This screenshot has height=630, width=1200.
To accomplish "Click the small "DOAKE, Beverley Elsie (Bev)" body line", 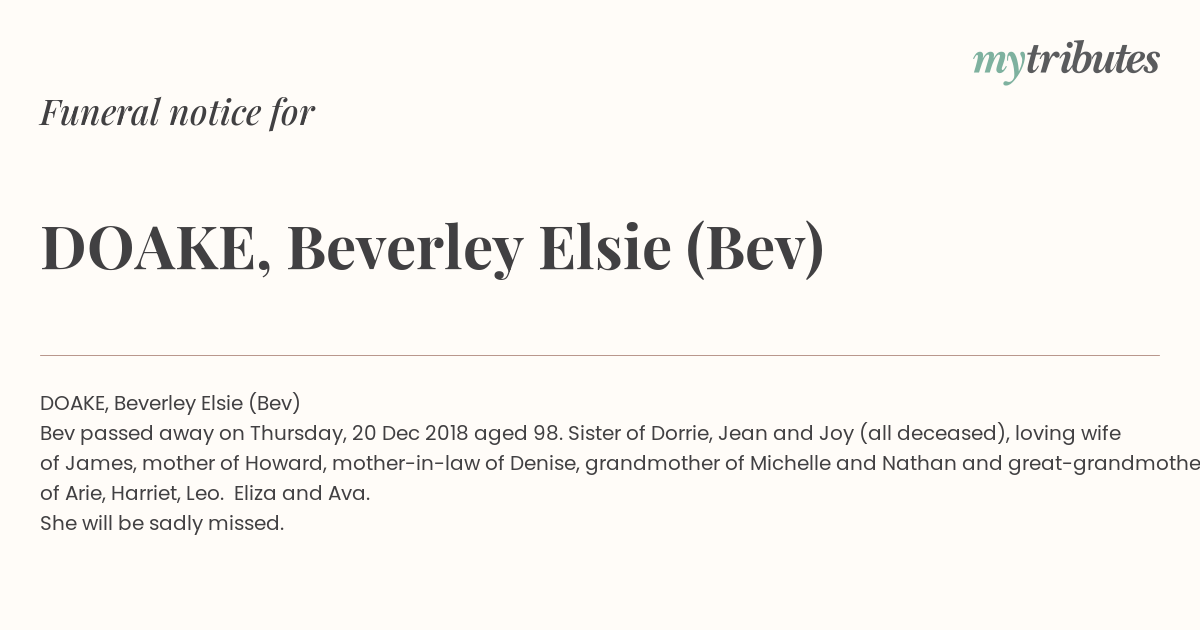I will point(170,404).
